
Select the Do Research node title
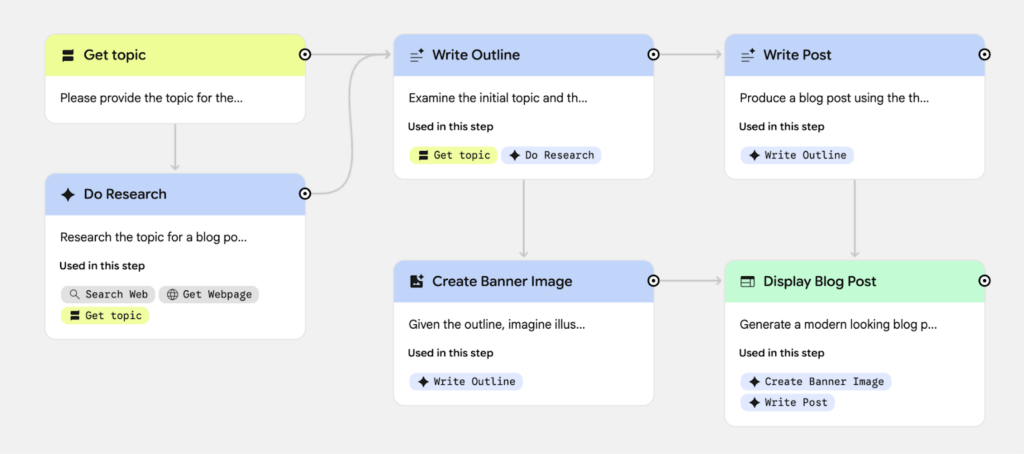click(x=125, y=195)
